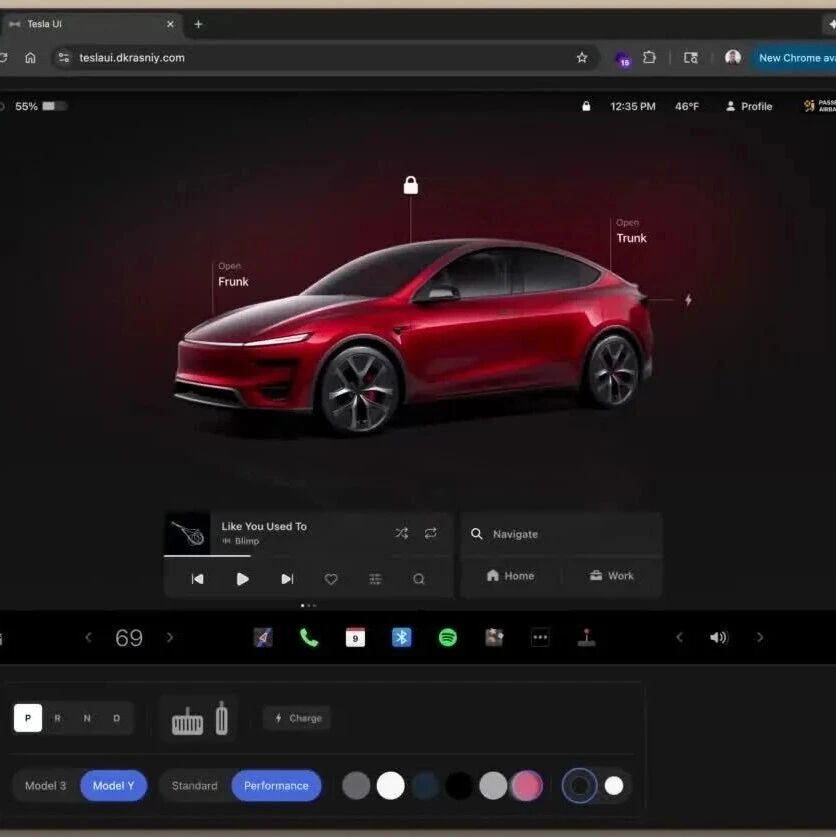
Task: Open the green Phone app icon
Action: click(x=309, y=637)
